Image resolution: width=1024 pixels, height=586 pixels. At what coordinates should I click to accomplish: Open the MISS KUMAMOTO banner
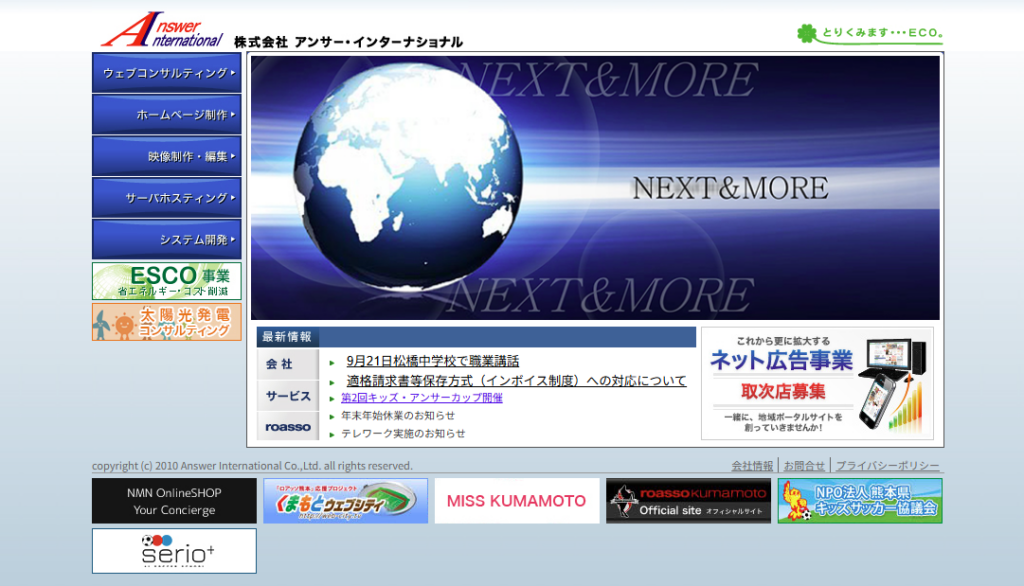[x=517, y=500]
